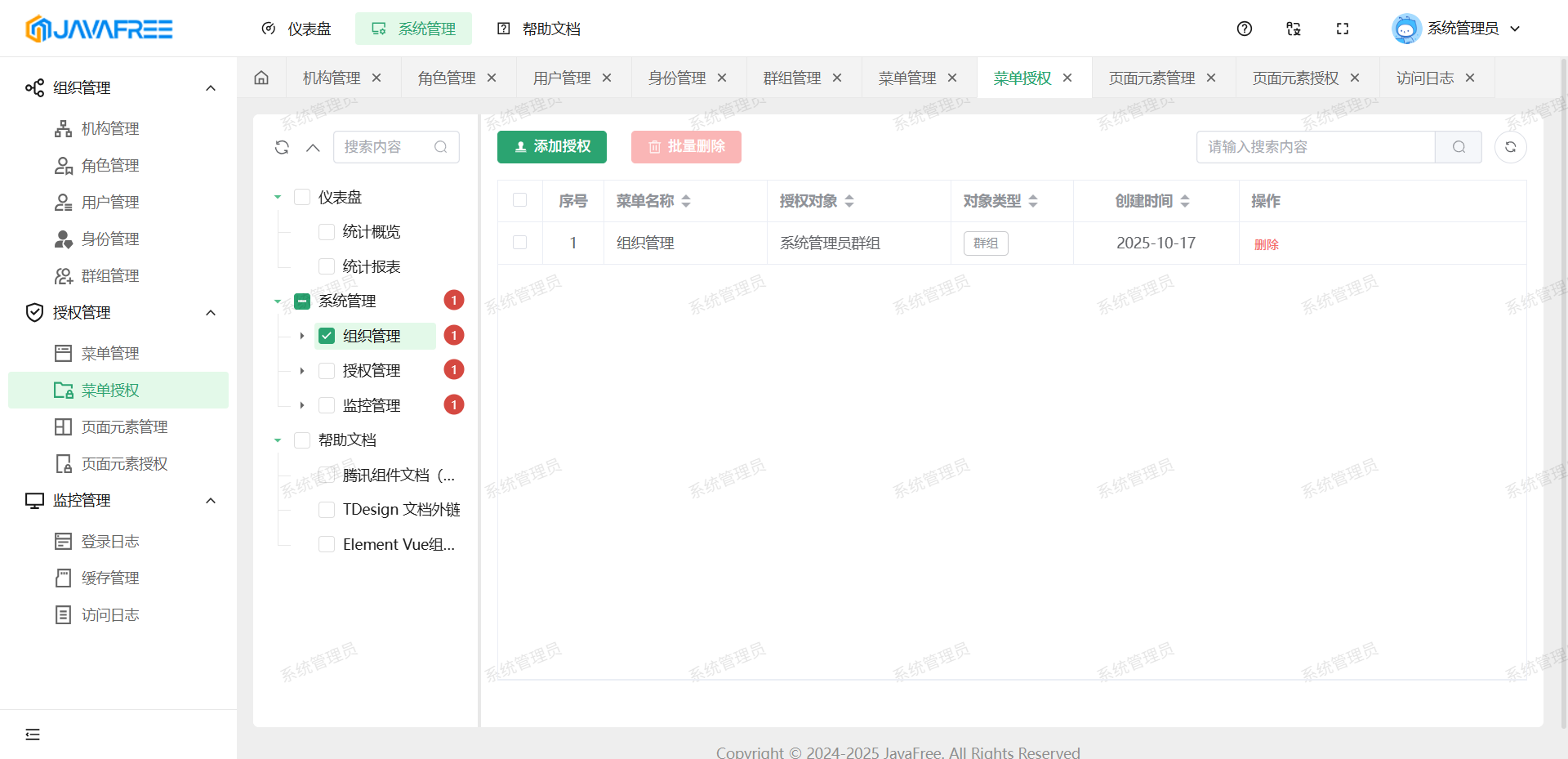The width and height of the screenshot is (1568, 759).
Task: Click the search magnifier icon in table toolbar
Action: pos(1459,147)
